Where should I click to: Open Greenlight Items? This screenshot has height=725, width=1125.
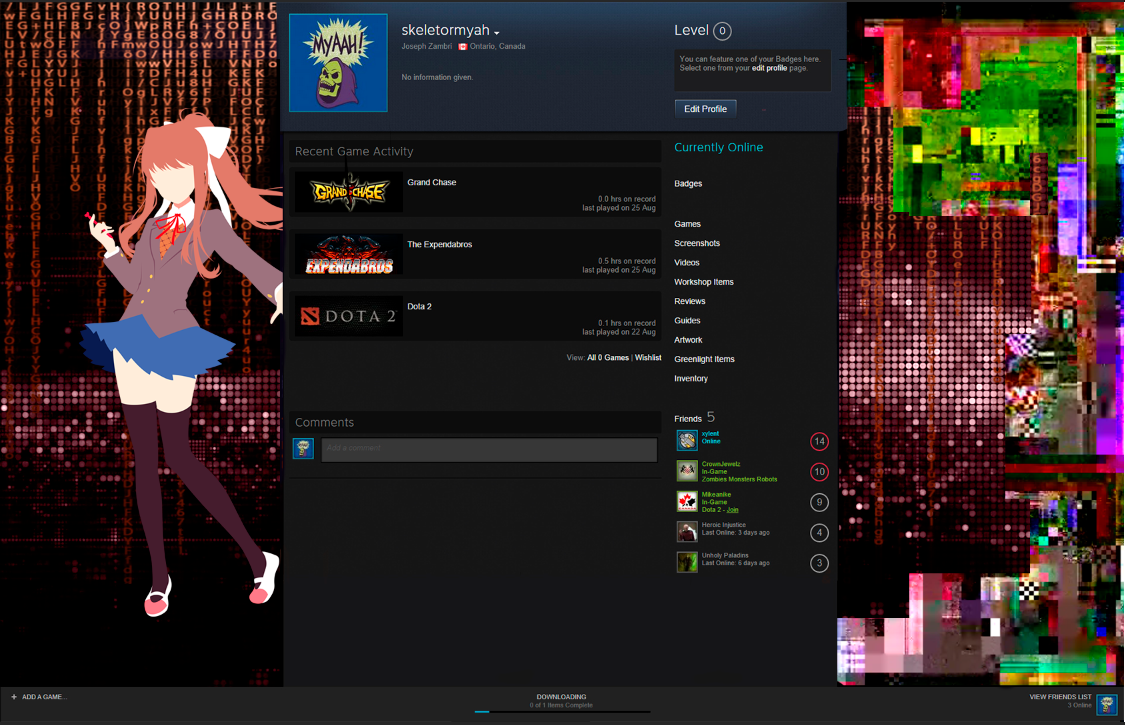pos(705,360)
